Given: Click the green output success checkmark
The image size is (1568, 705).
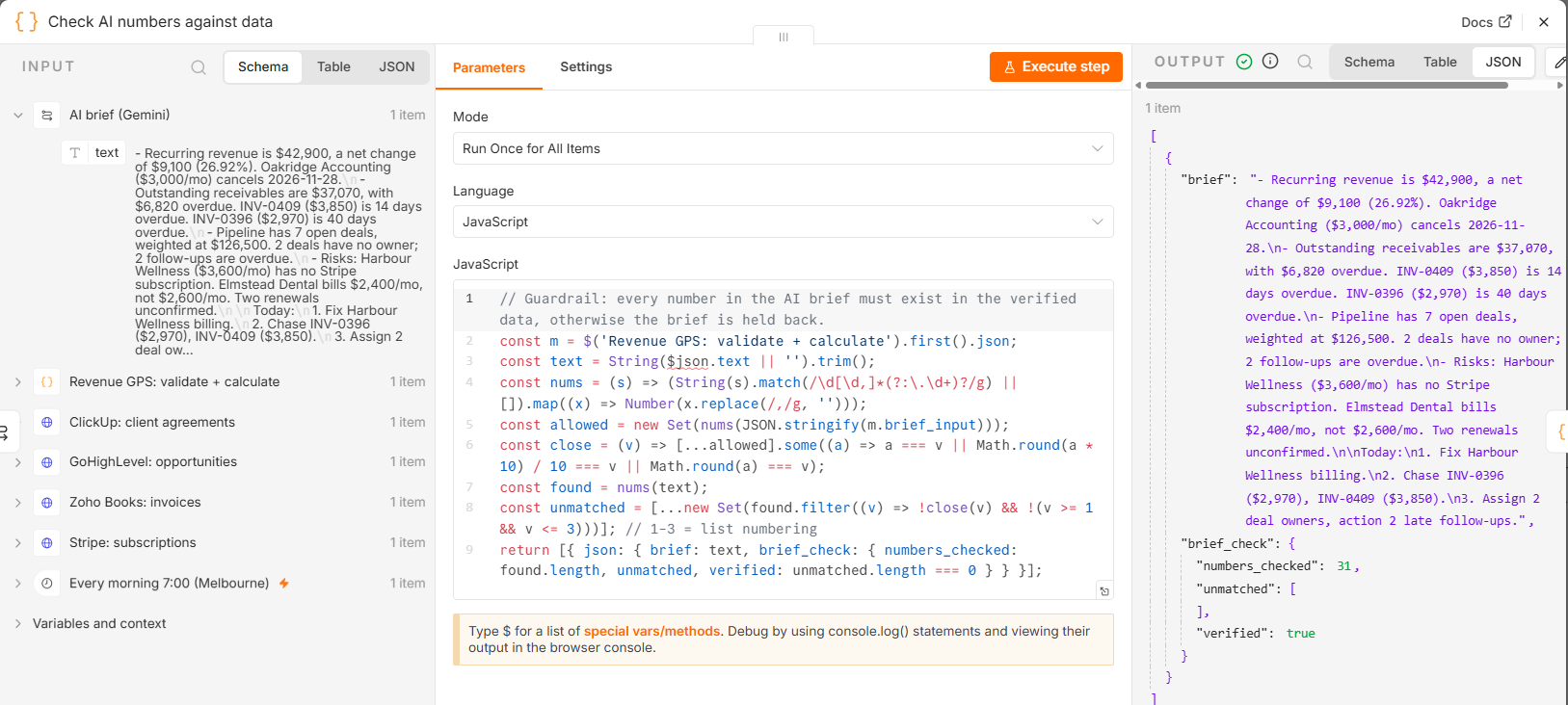Looking at the screenshot, I should [1244, 62].
